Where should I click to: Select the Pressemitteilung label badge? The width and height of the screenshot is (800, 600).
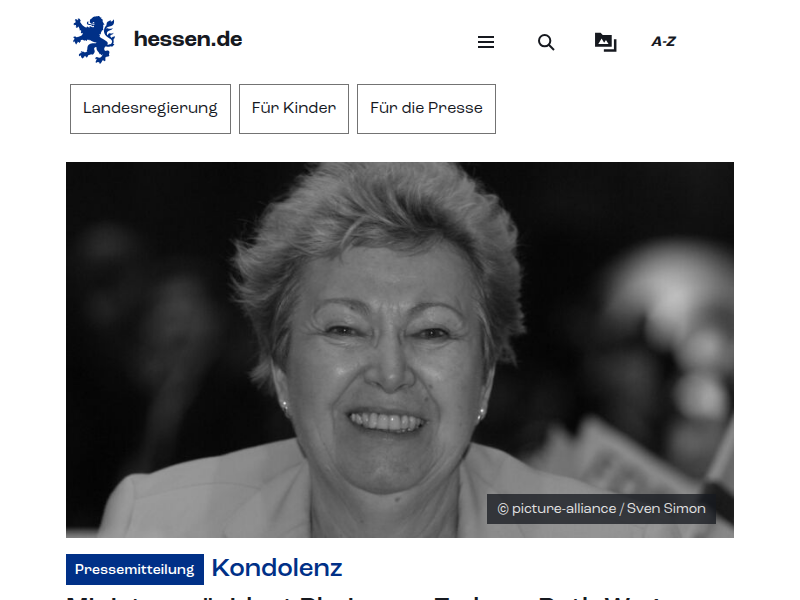click(x=135, y=569)
